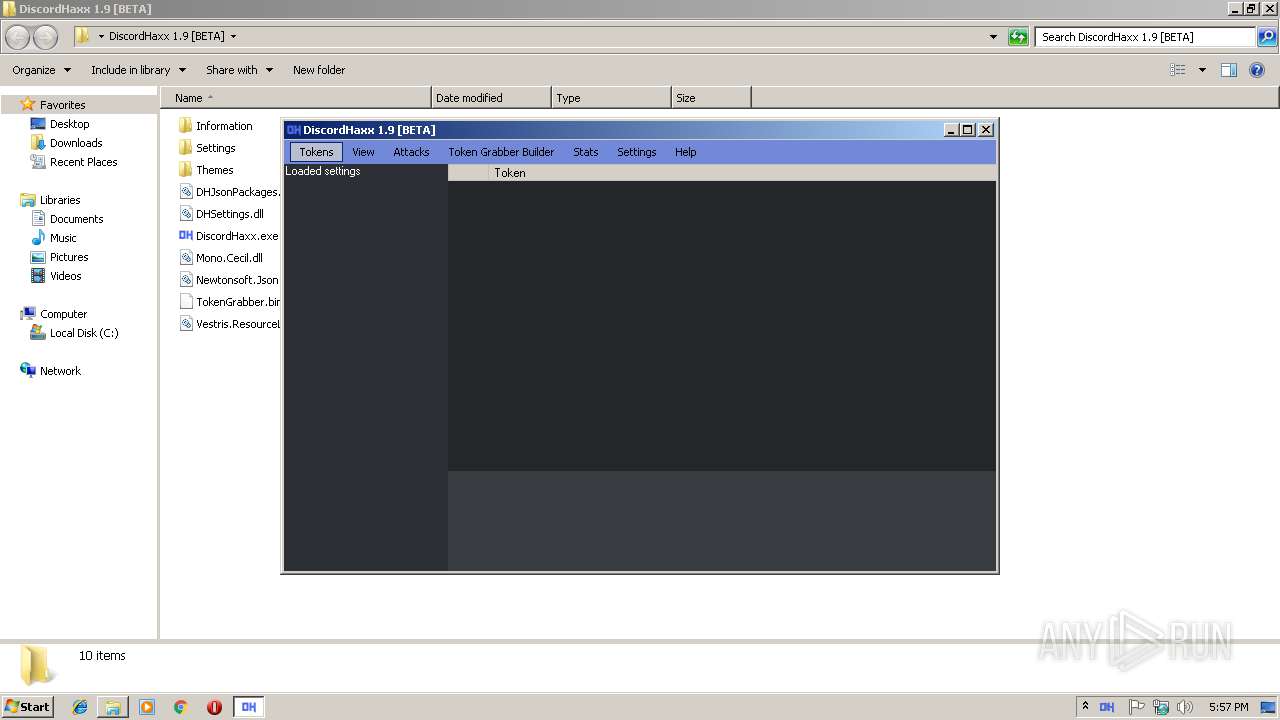Open the Token Grabber Builder menu

(x=501, y=152)
